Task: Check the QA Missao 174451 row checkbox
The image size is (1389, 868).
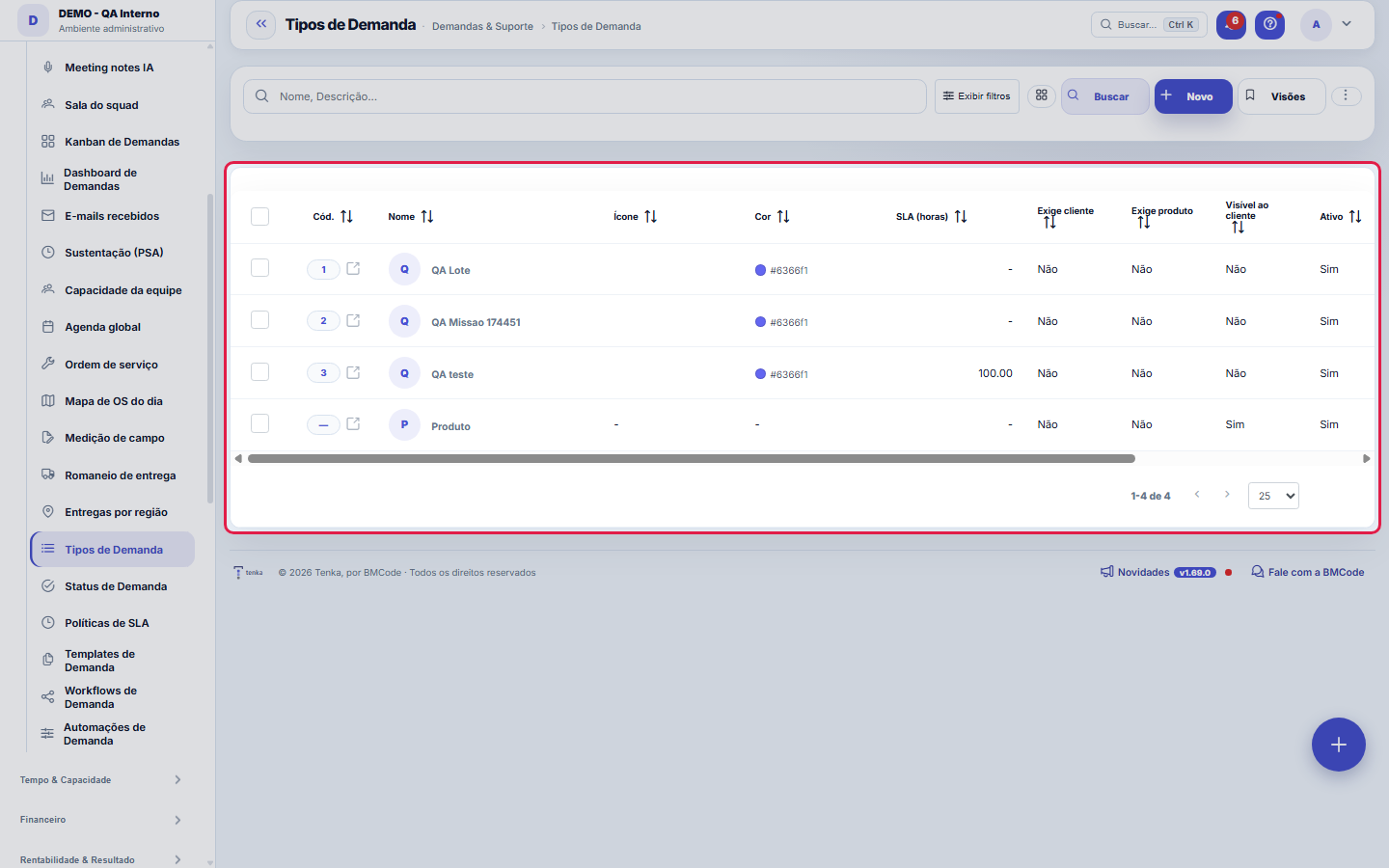Action: click(259, 320)
